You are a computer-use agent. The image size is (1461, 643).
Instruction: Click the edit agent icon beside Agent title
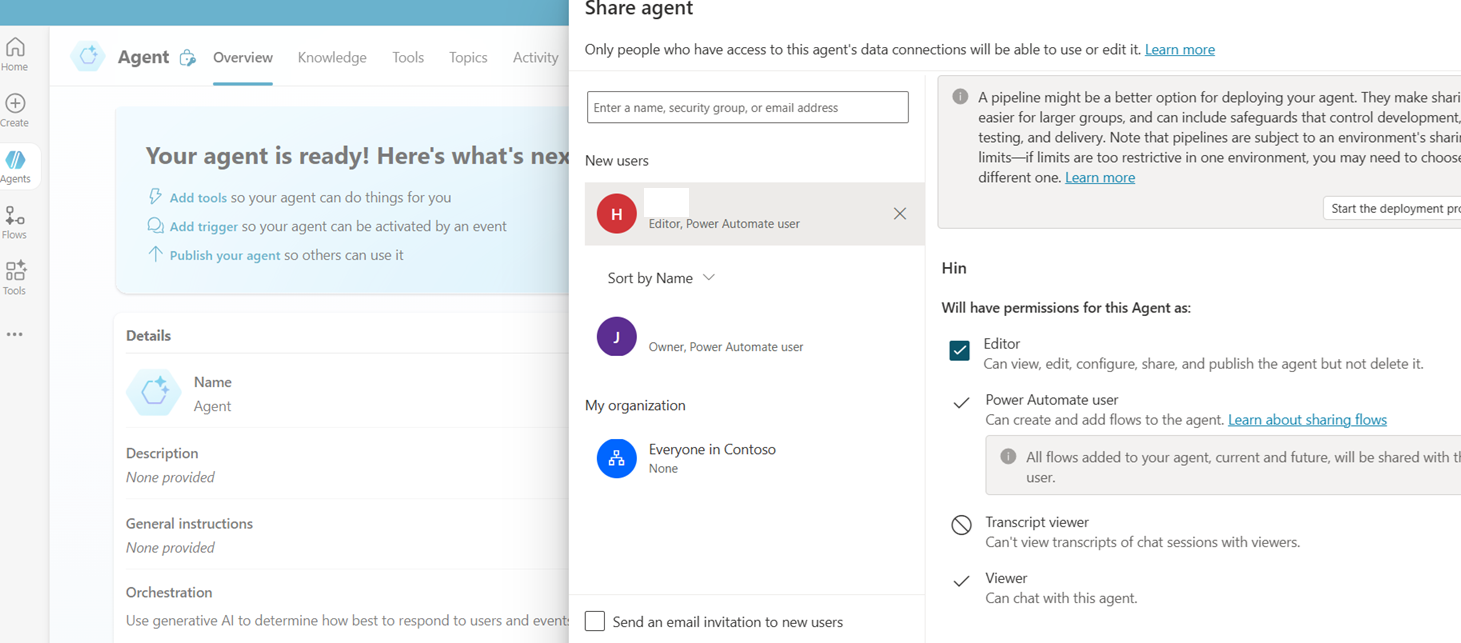click(x=188, y=58)
